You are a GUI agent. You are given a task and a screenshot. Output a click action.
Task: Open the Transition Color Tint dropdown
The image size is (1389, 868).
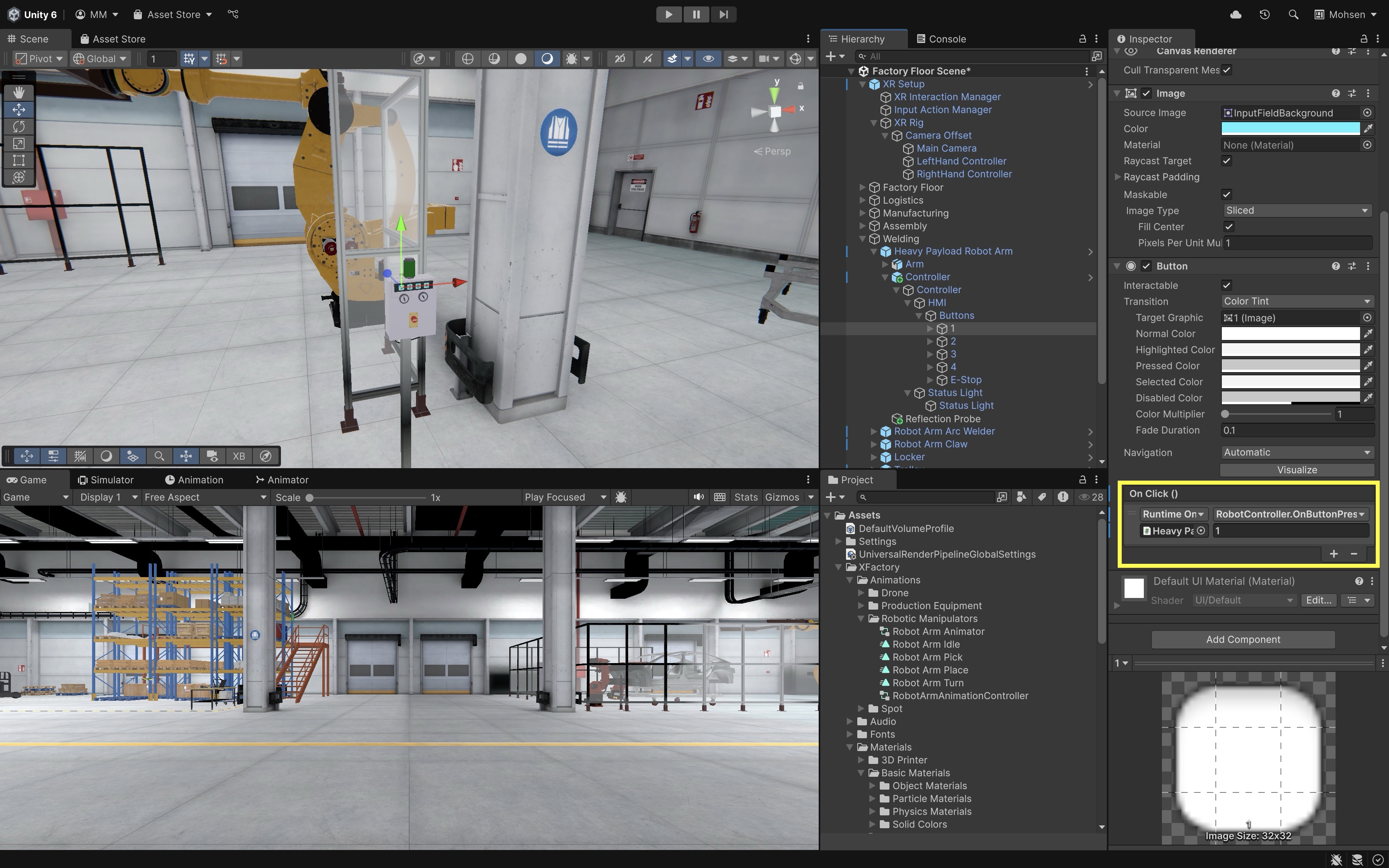pos(1296,301)
